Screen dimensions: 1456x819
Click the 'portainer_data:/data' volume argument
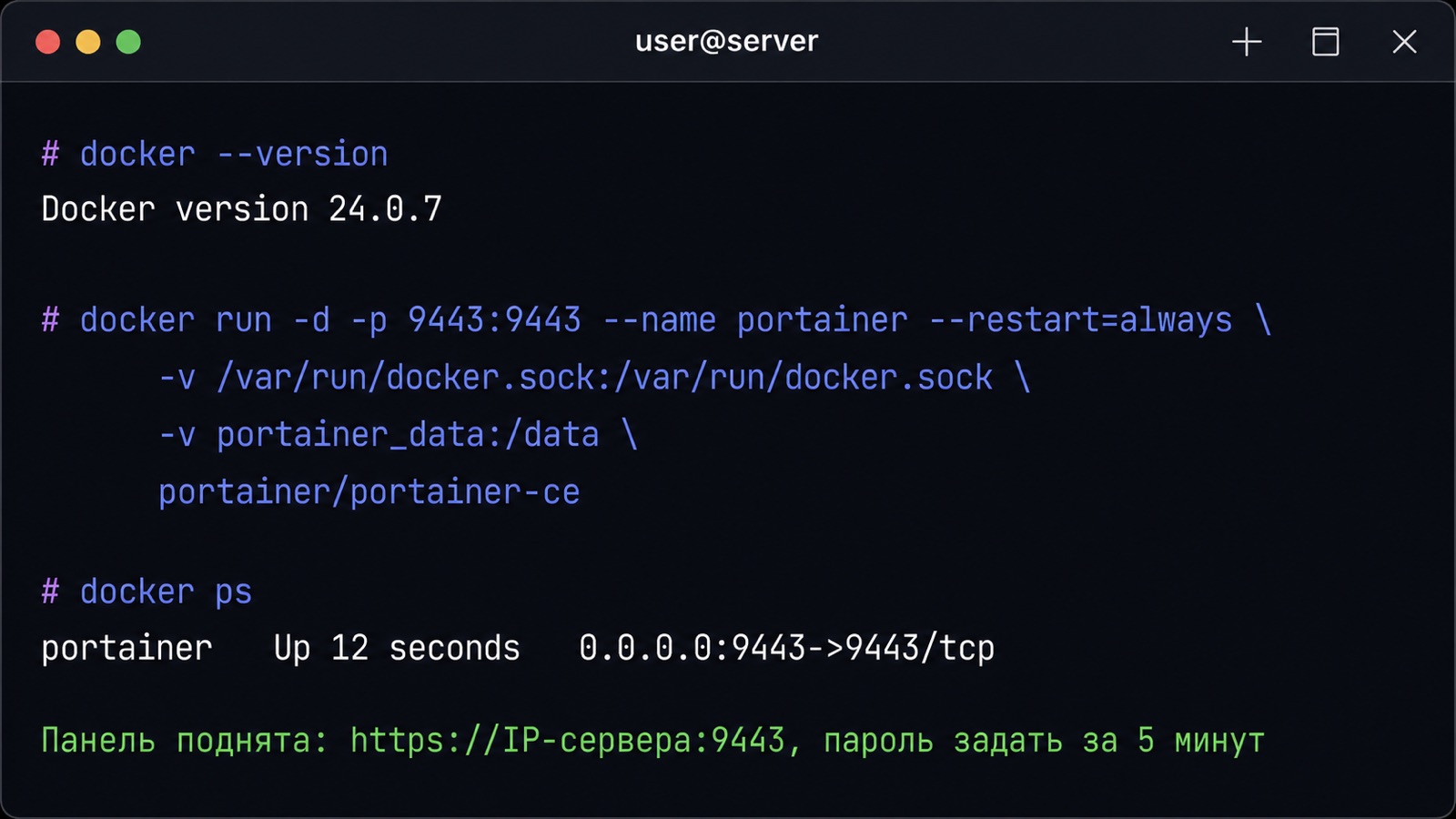tap(408, 435)
